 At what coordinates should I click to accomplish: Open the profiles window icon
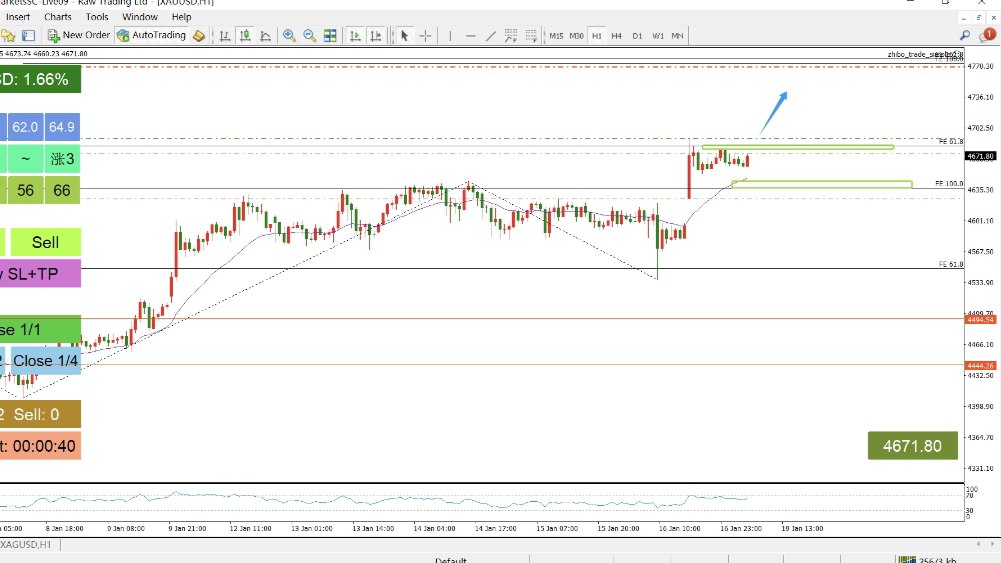29,36
